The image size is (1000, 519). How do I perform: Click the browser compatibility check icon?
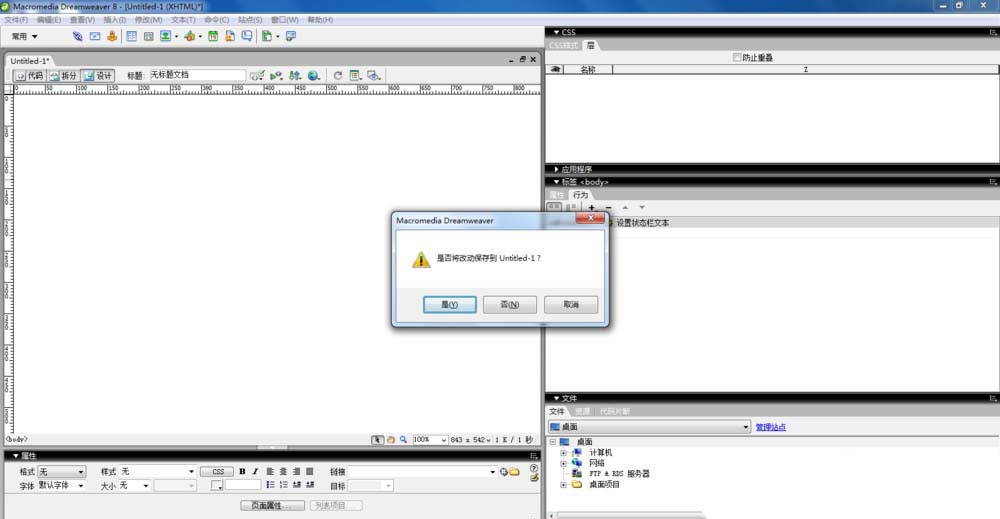click(x=257, y=75)
